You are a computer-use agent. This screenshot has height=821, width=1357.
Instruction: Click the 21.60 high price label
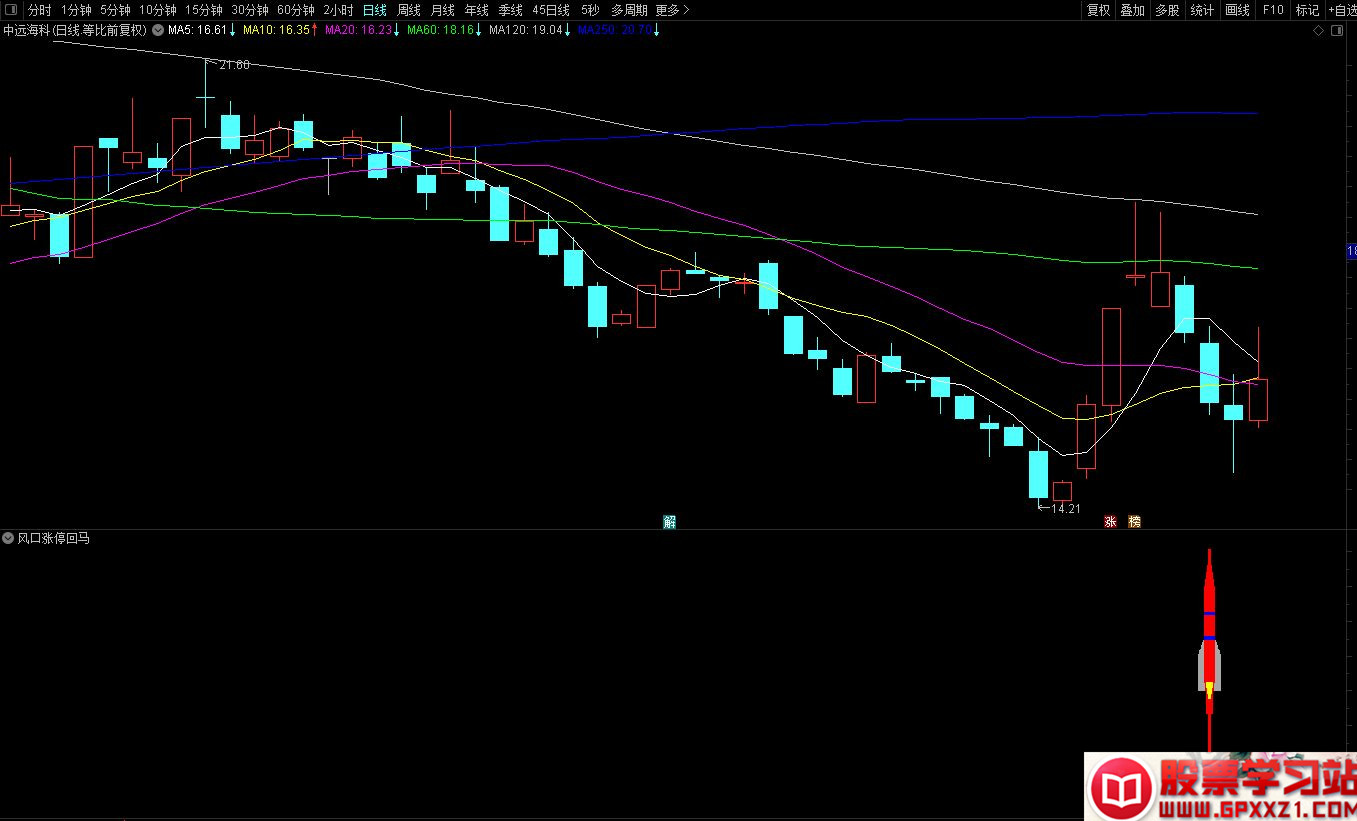tap(235, 65)
